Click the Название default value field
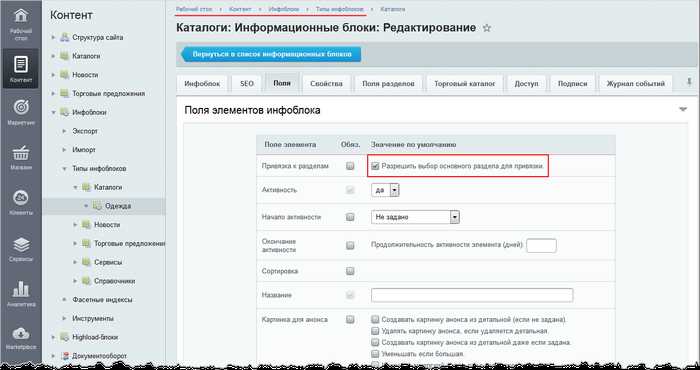Screen dimensions: 700x370 pos(472,295)
